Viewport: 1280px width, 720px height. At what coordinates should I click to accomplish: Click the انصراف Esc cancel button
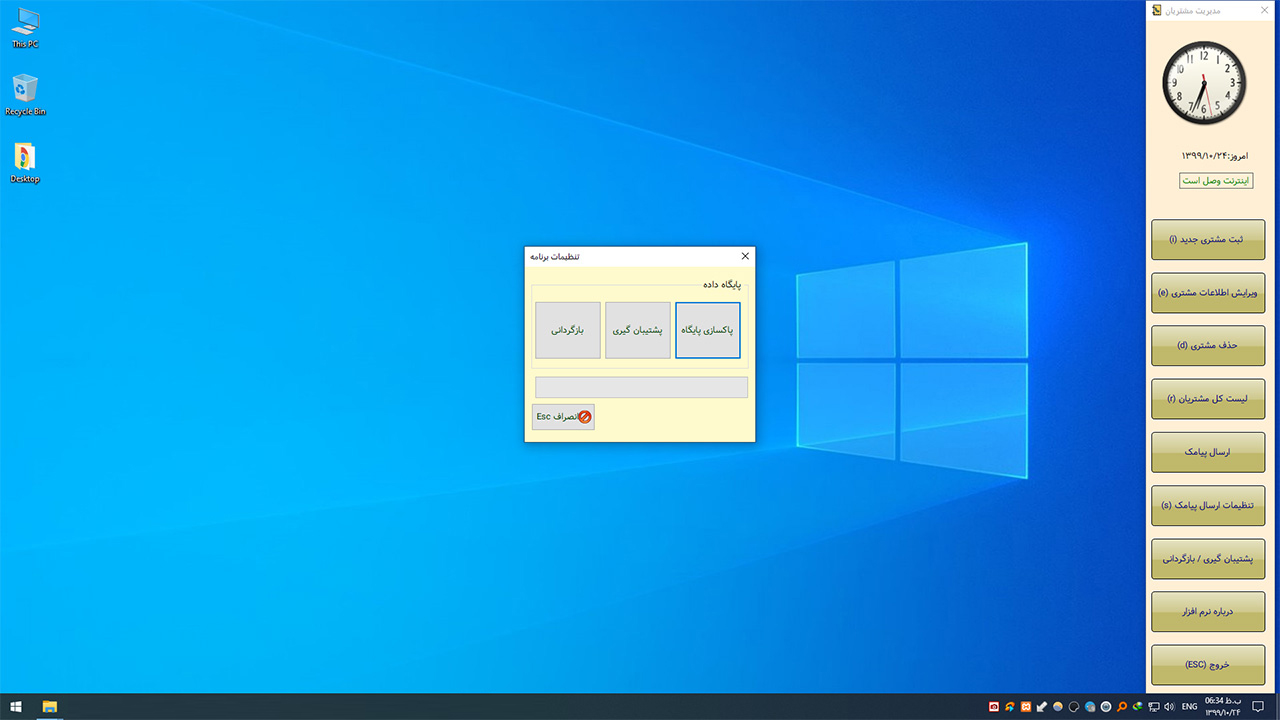point(563,417)
